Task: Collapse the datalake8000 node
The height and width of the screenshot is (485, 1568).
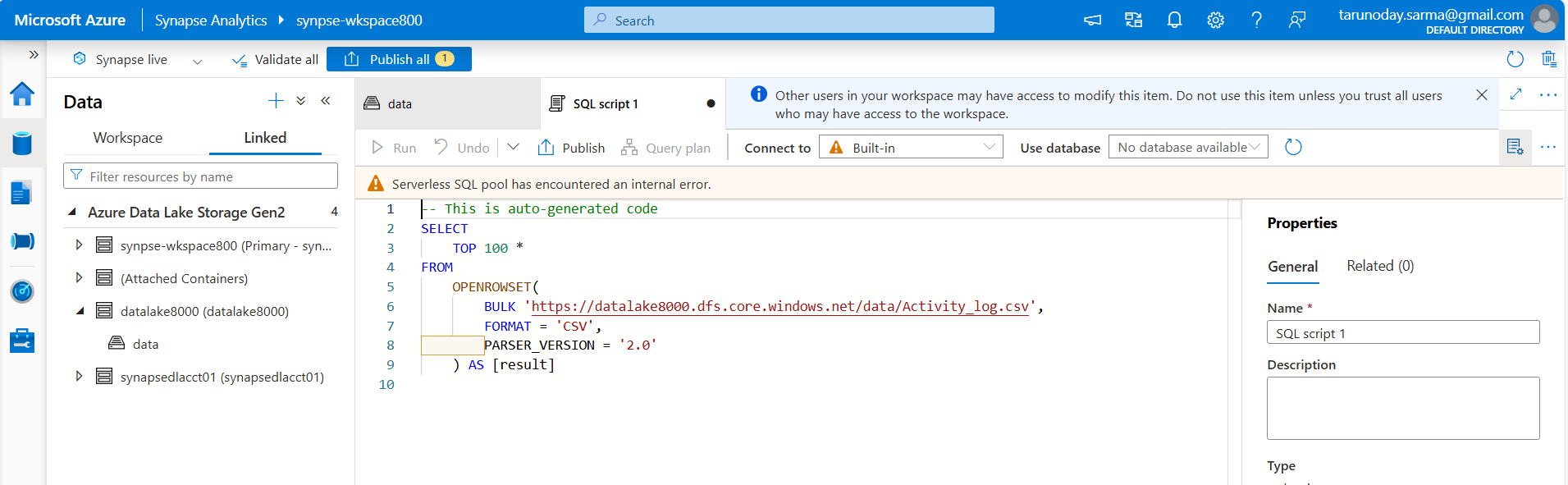Action: point(80,311)
